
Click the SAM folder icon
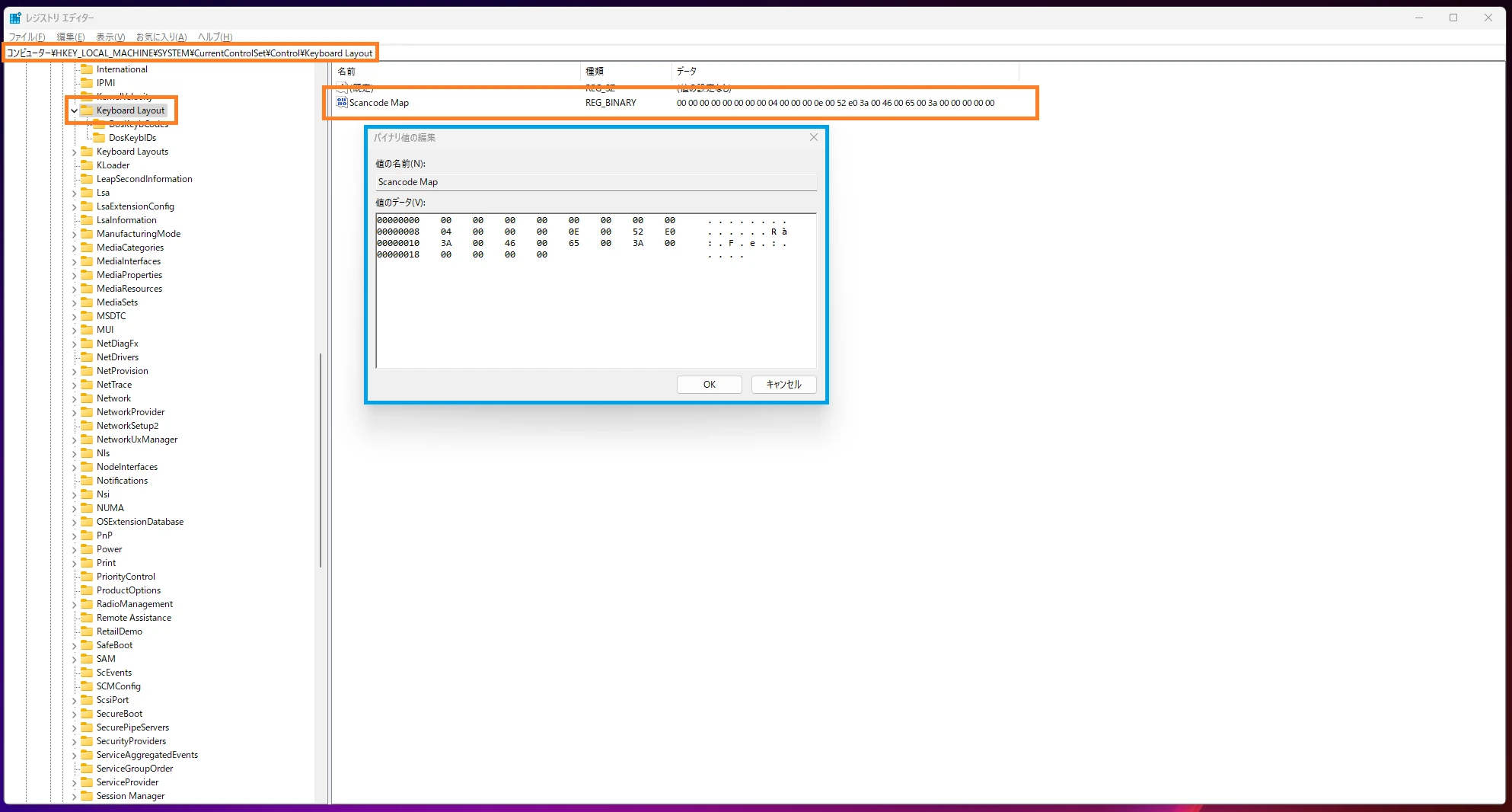(87, 659)
